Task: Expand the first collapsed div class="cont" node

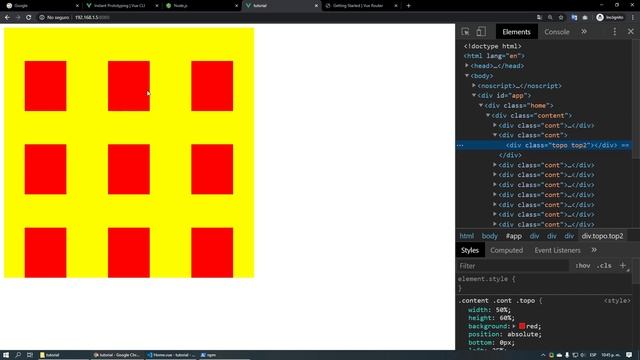Action: (495, 125)
